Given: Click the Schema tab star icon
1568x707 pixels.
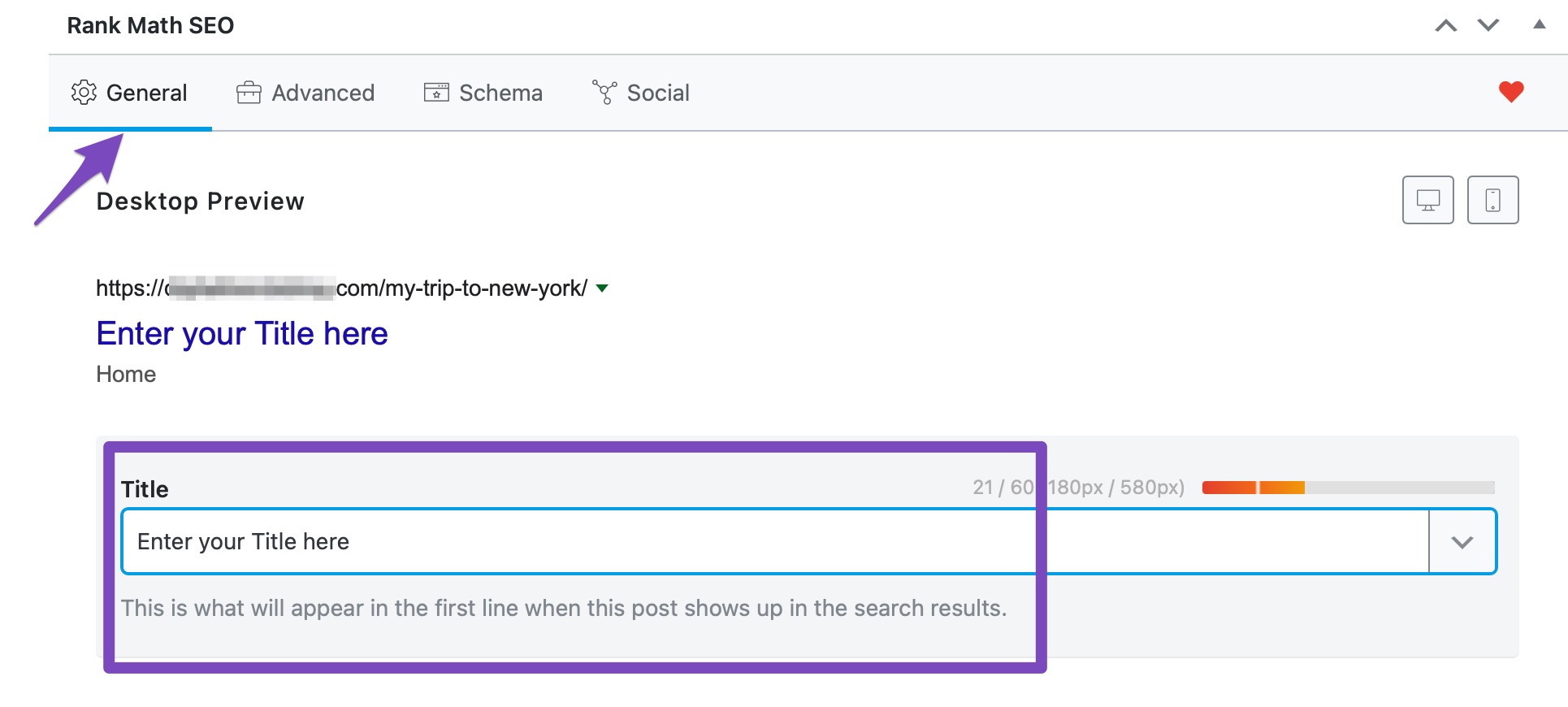Looking at the screenshot, I should coord(436,93).
